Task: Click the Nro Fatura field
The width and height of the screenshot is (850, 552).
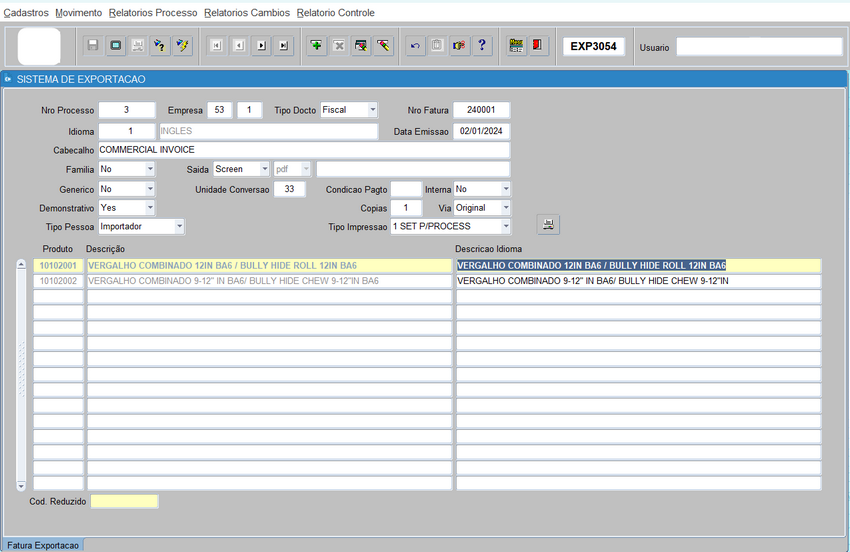Action: [481, 110]
